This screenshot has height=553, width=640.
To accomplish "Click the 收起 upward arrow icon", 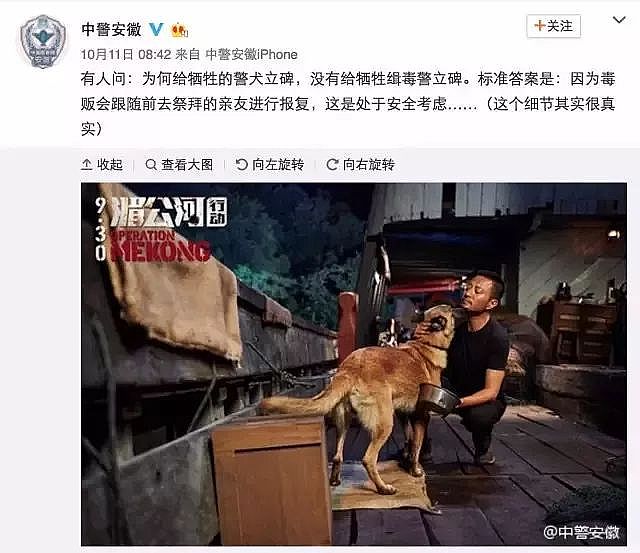I will pos(87,164).
